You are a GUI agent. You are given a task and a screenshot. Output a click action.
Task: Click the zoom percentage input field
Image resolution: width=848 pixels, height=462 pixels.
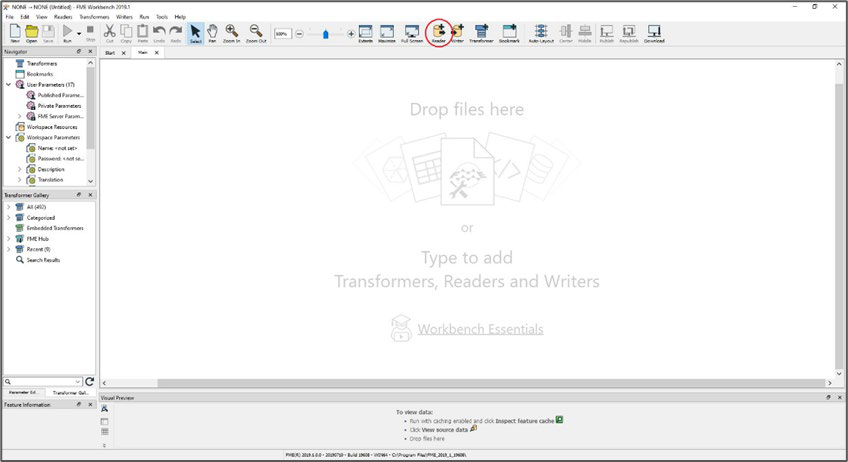point(282,34)
